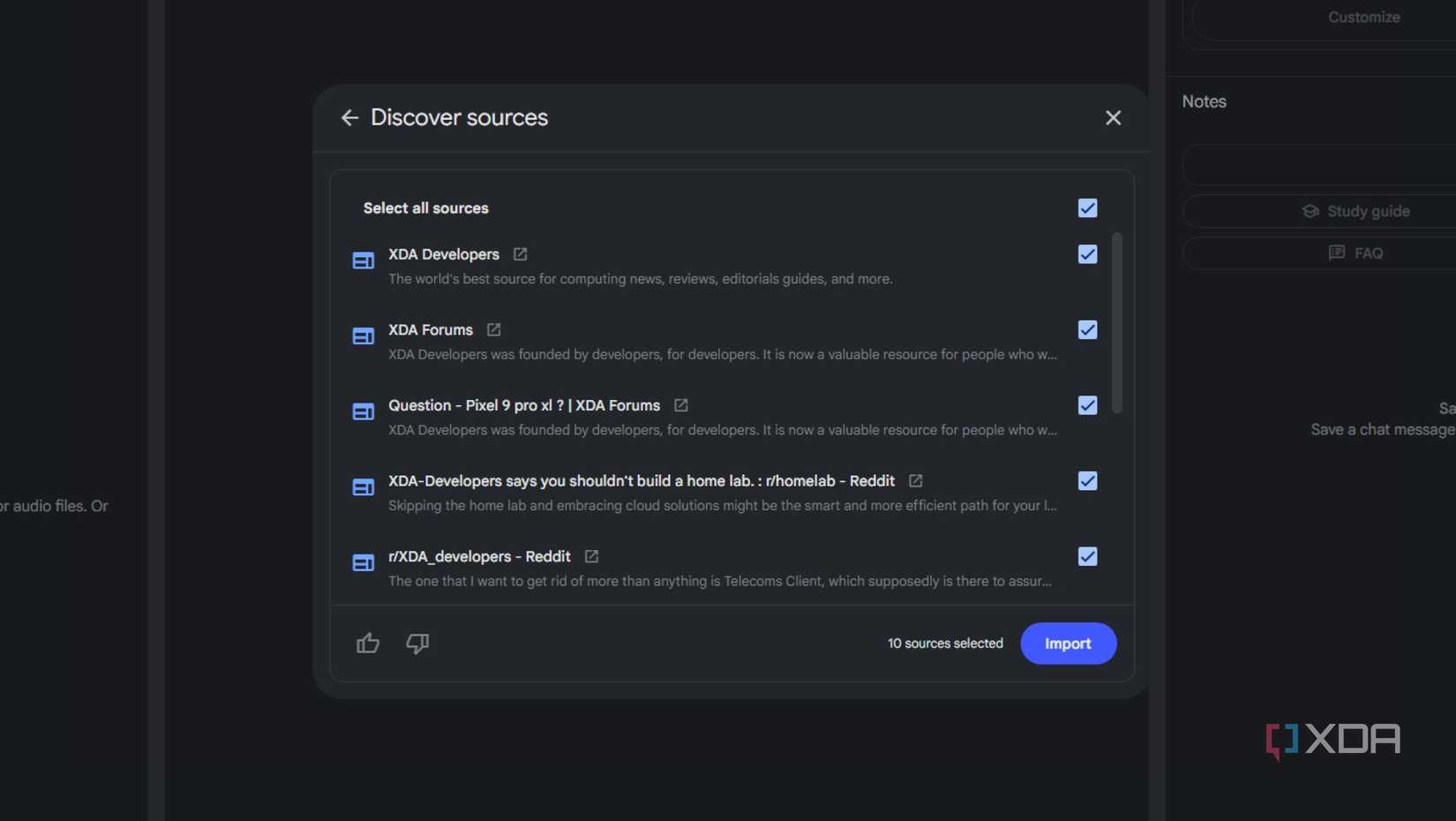Image resolution: width=1456 pixels, height=821 pixels.
Task: Click the source icon beside XDA Developers
Action: point(363,260)
